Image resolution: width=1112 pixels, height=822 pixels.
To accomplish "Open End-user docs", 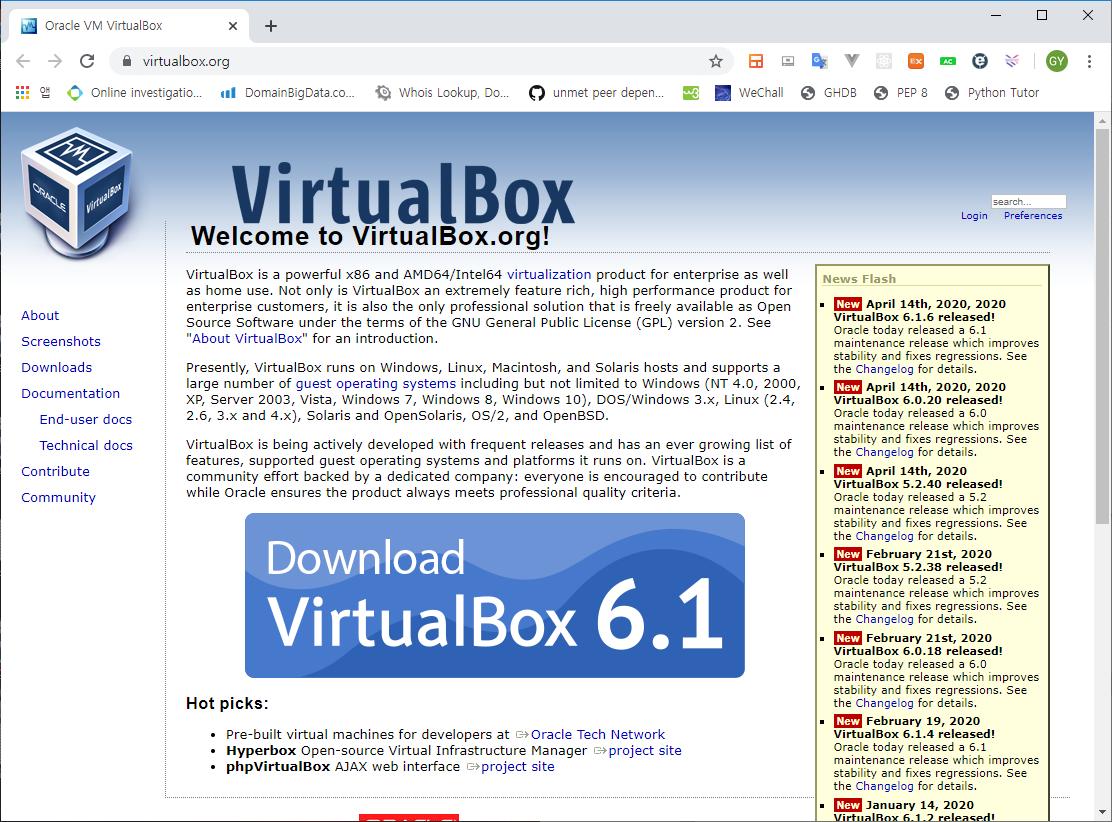I will tap(86, 419).
